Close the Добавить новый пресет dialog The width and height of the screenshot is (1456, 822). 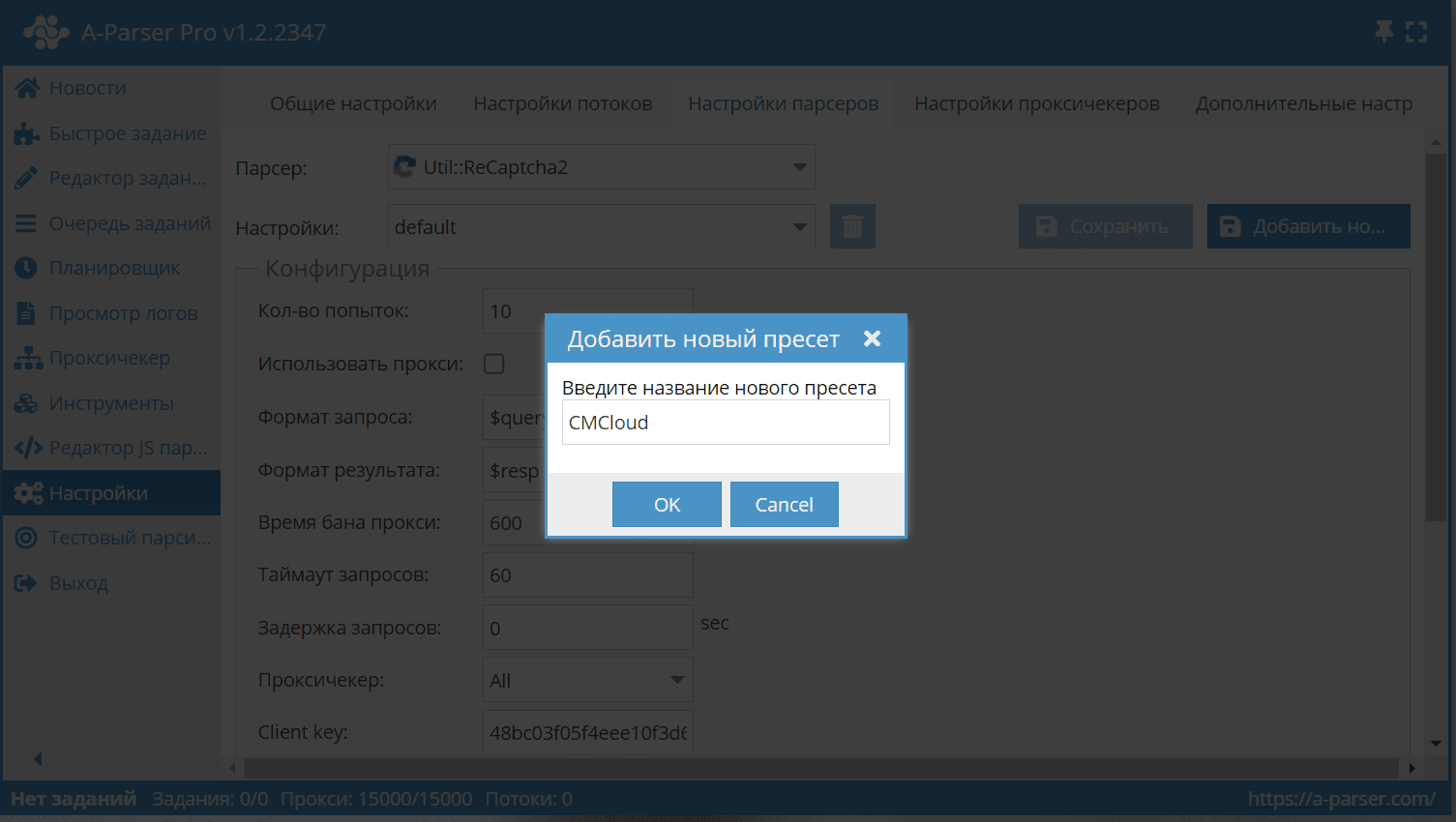click(872, 338)
